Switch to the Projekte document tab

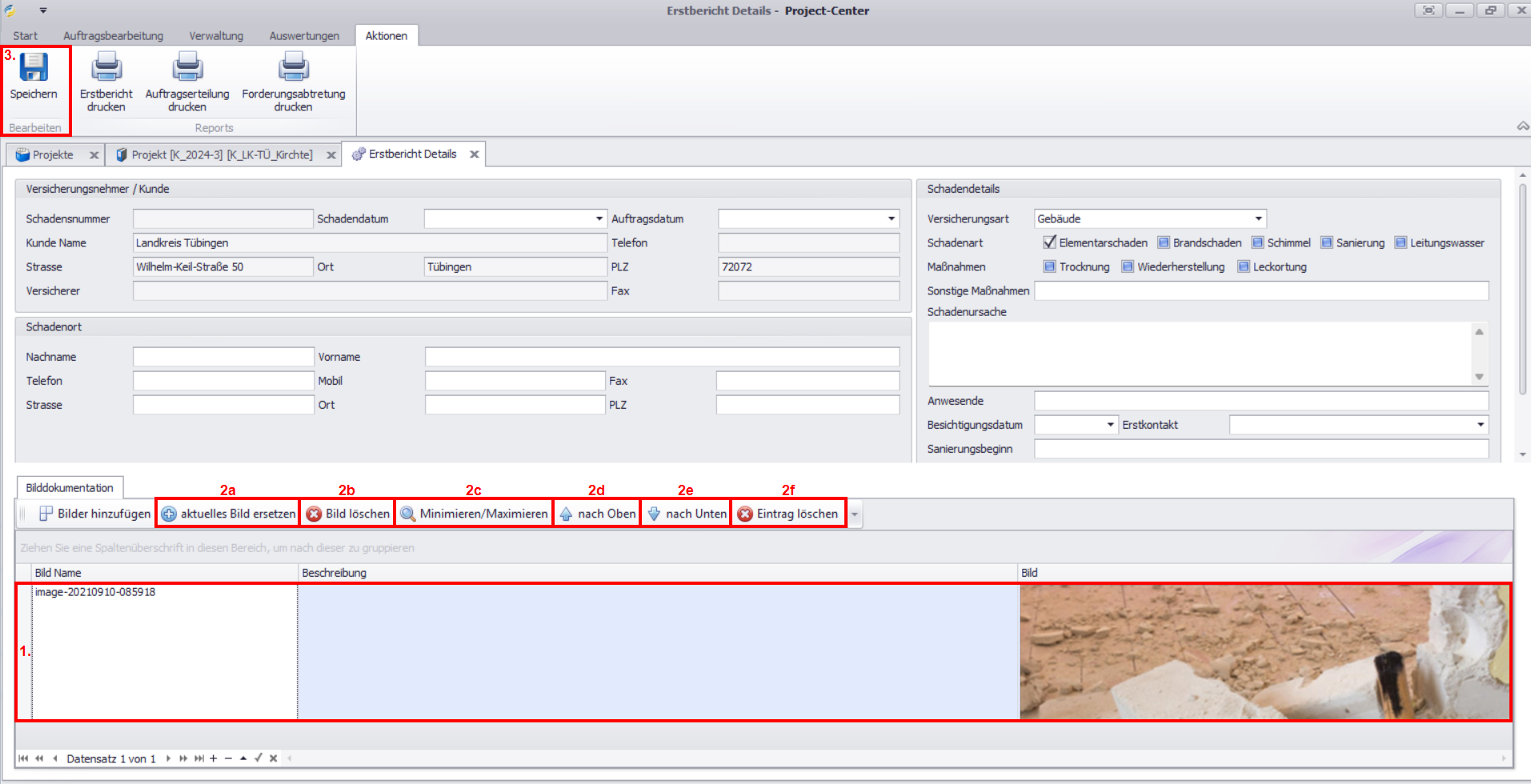(x=53, y=154)
